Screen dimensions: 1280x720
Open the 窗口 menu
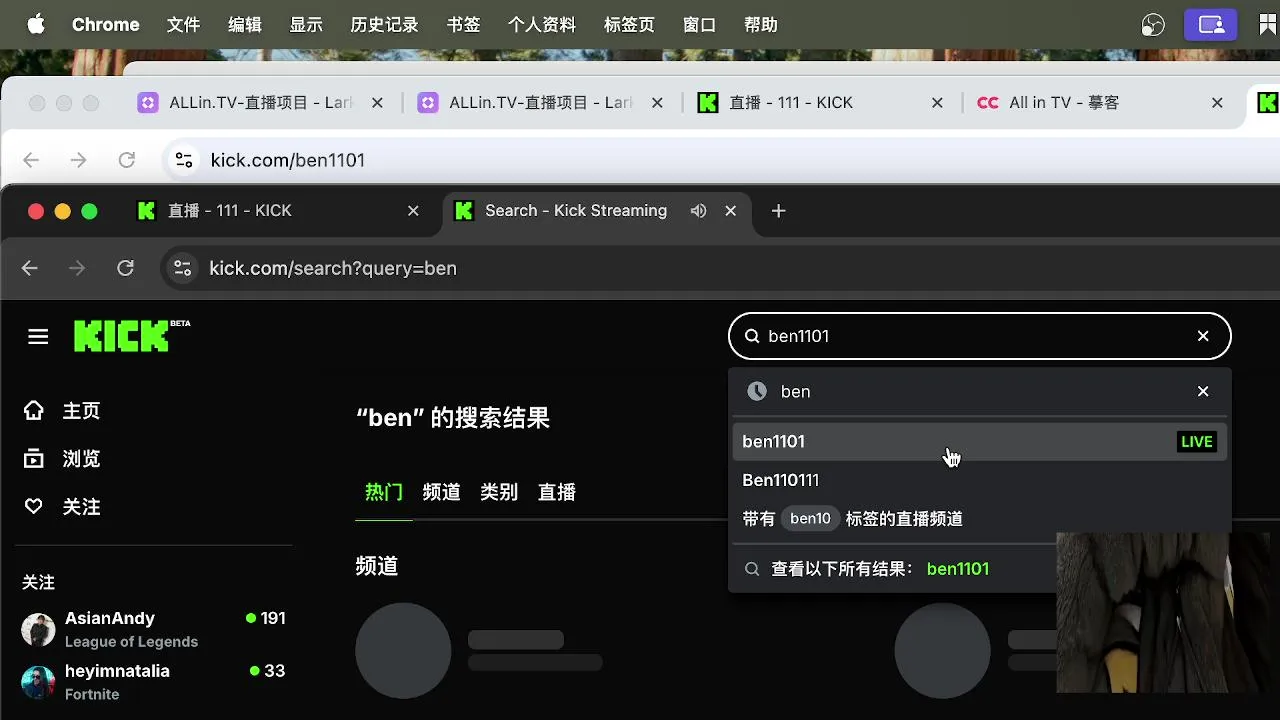coord(699,25)
